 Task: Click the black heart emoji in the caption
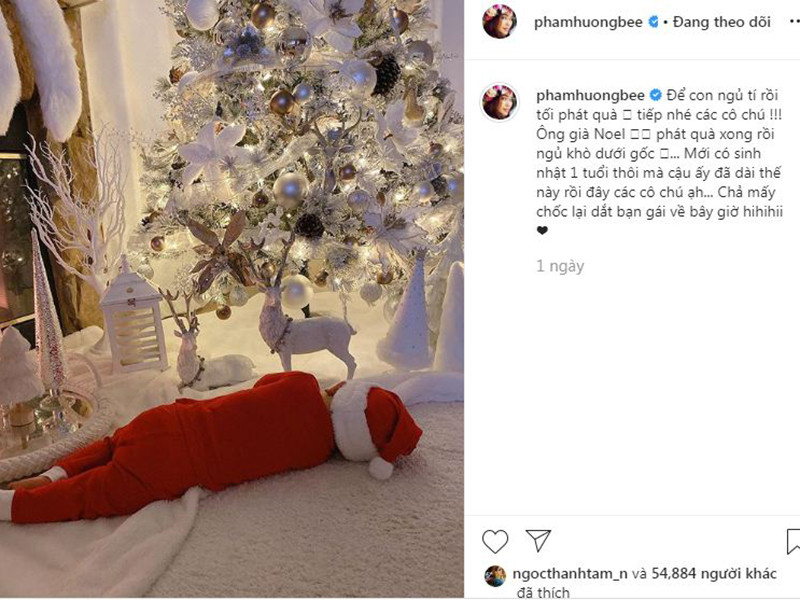coord(542,231)
